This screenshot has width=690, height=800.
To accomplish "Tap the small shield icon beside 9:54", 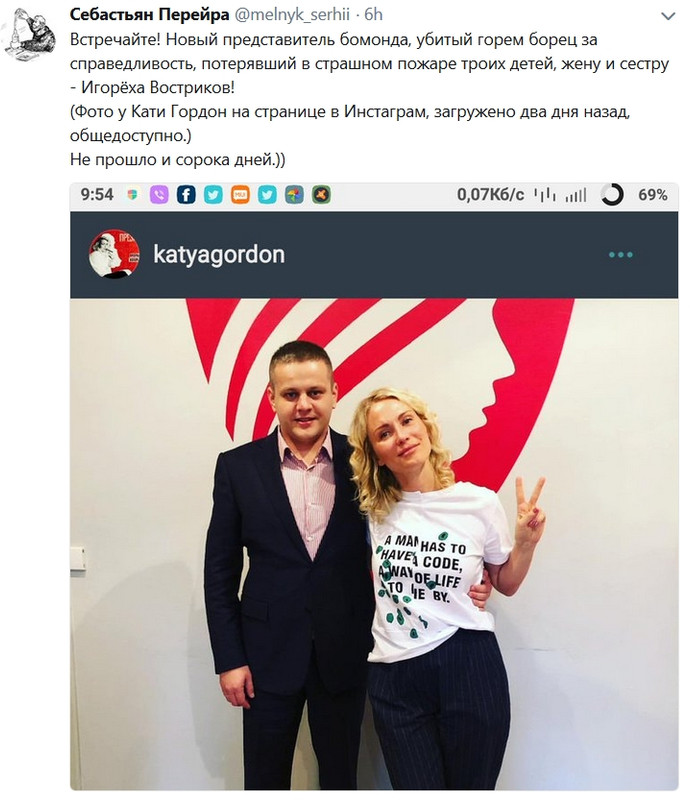I will click(133, 194).
